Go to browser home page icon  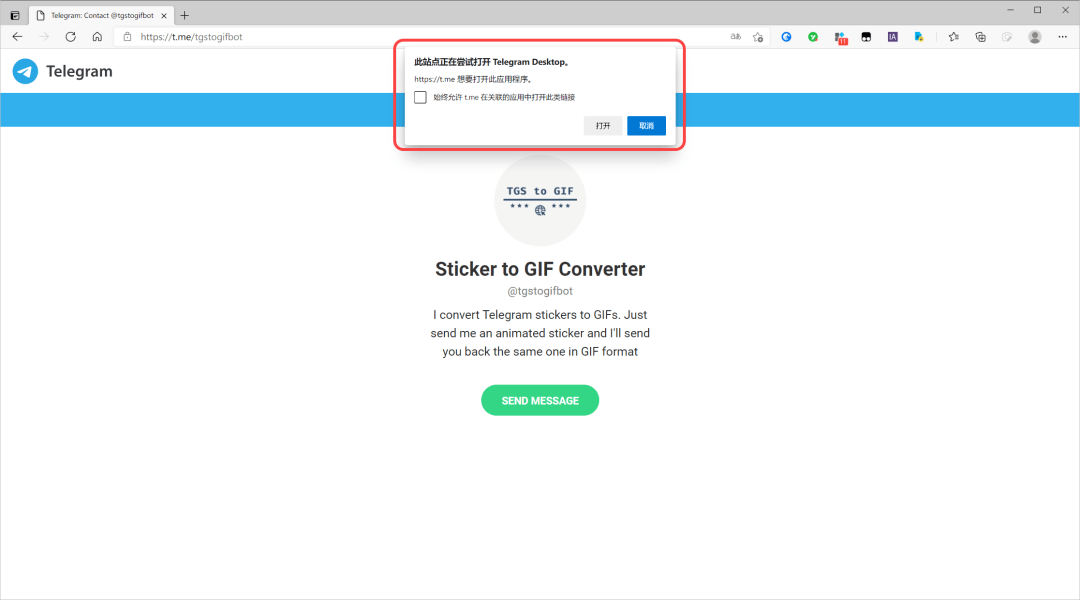tap(97, 37)
